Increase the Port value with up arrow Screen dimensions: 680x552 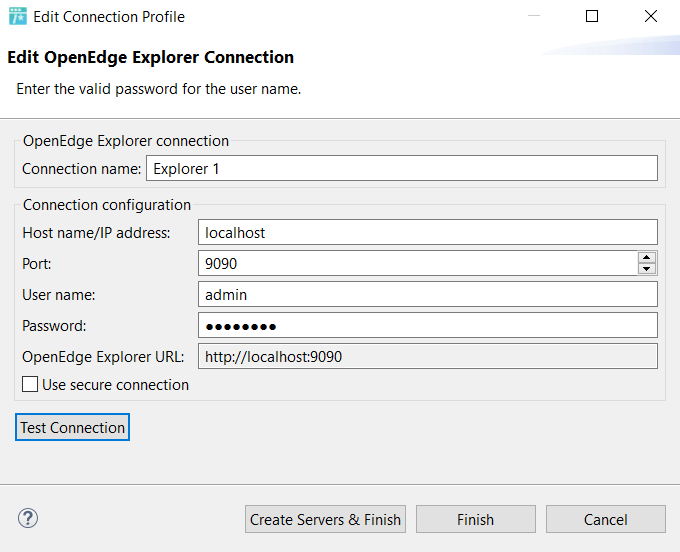[x=647, y=257]
